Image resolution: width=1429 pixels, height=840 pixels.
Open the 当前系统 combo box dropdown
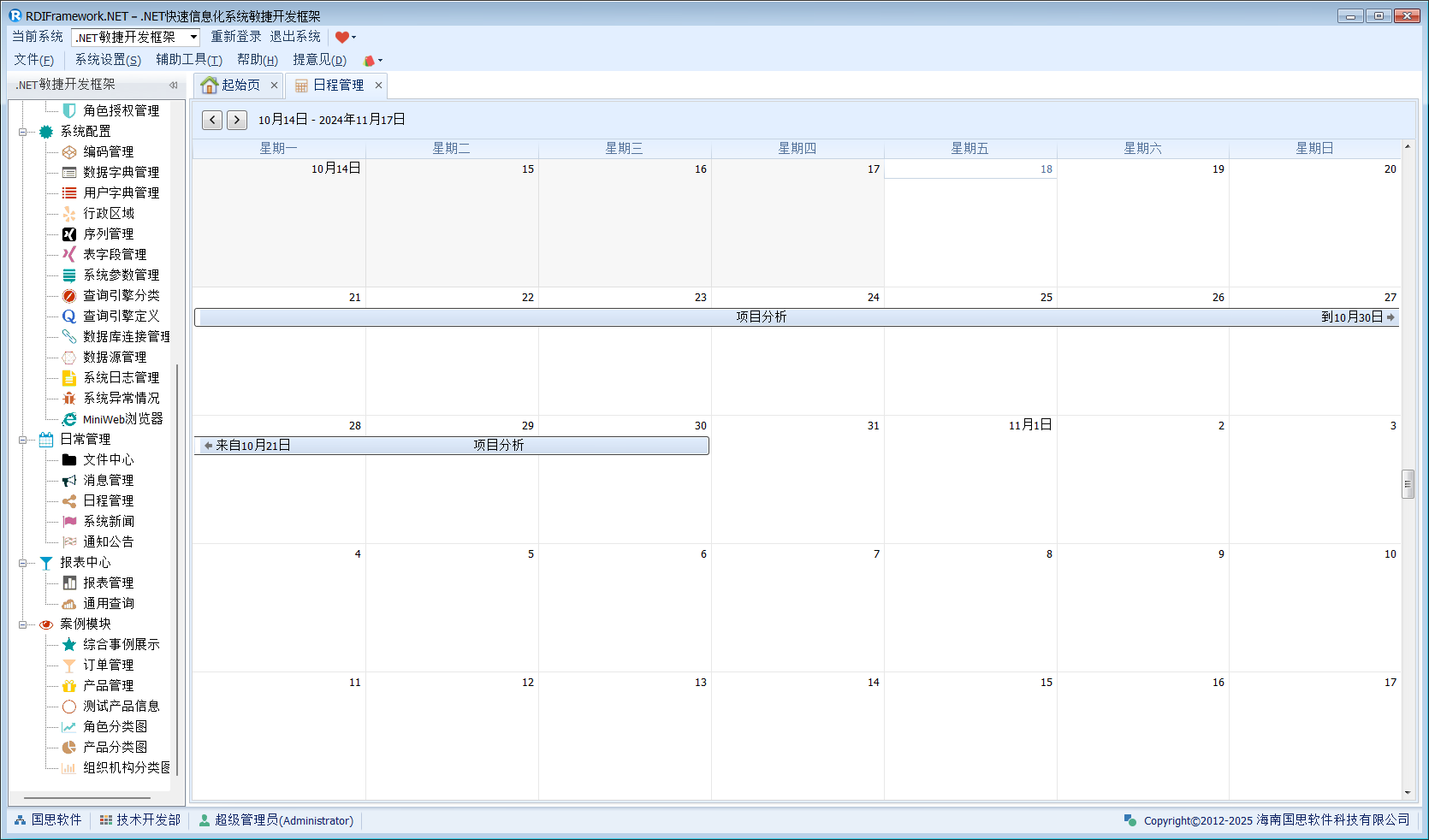click(193, 37)
